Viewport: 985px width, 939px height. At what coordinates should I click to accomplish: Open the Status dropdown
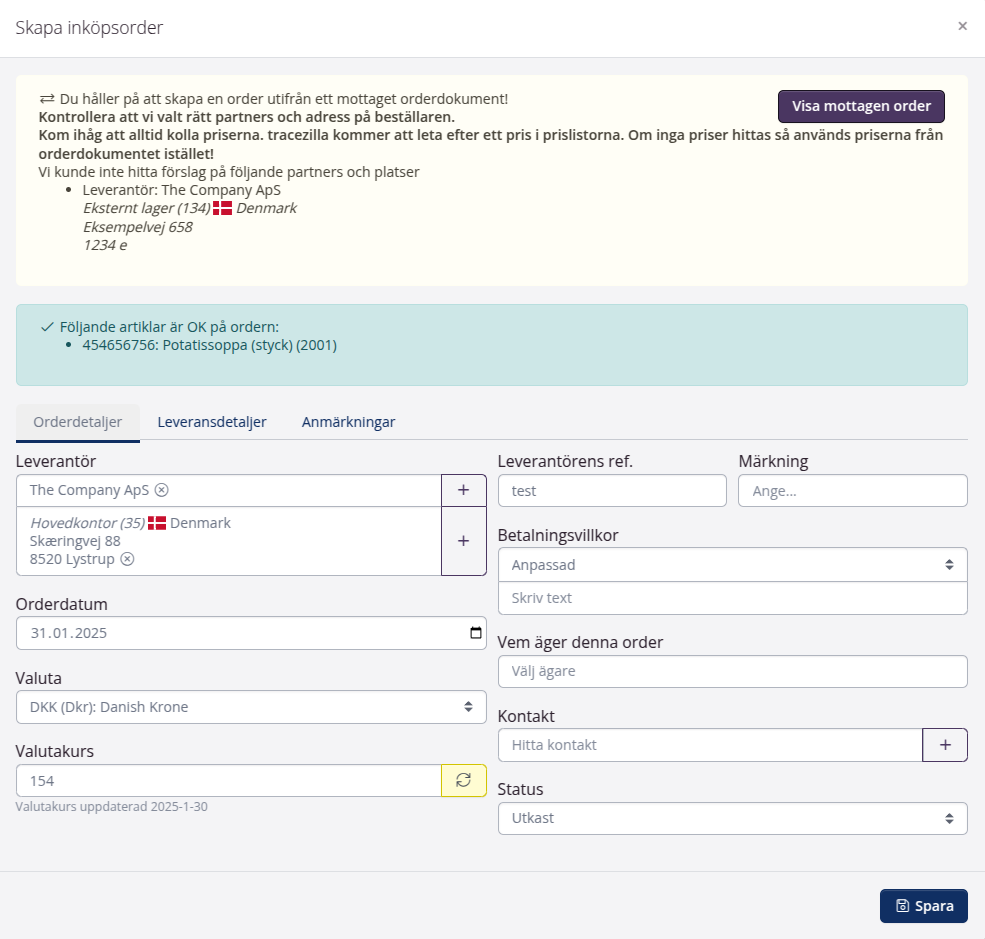(x=732, y=818)
